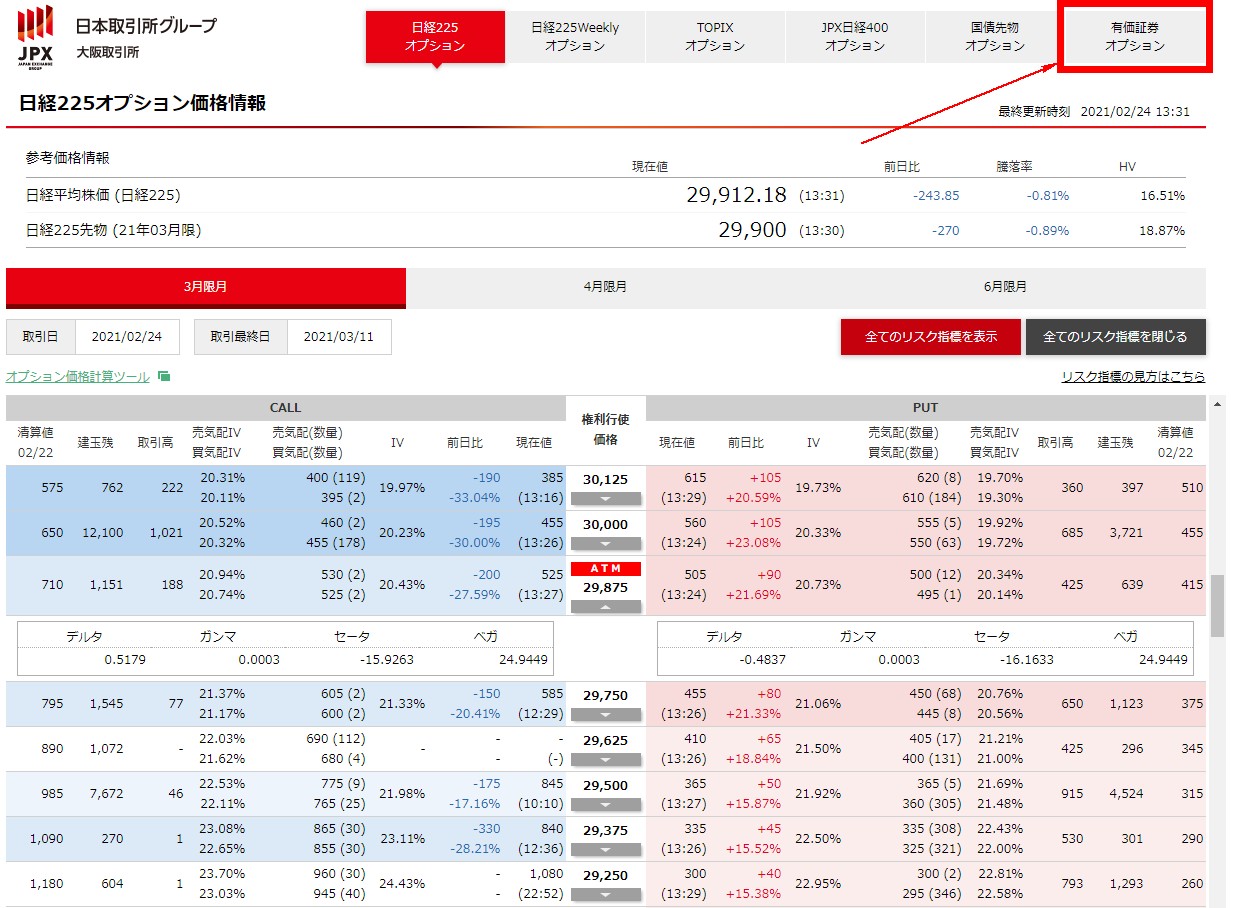Click the option table's vertical scrollbar thumb
The height and width of the screenshot is (908, 1239).
coord(1217,605)
